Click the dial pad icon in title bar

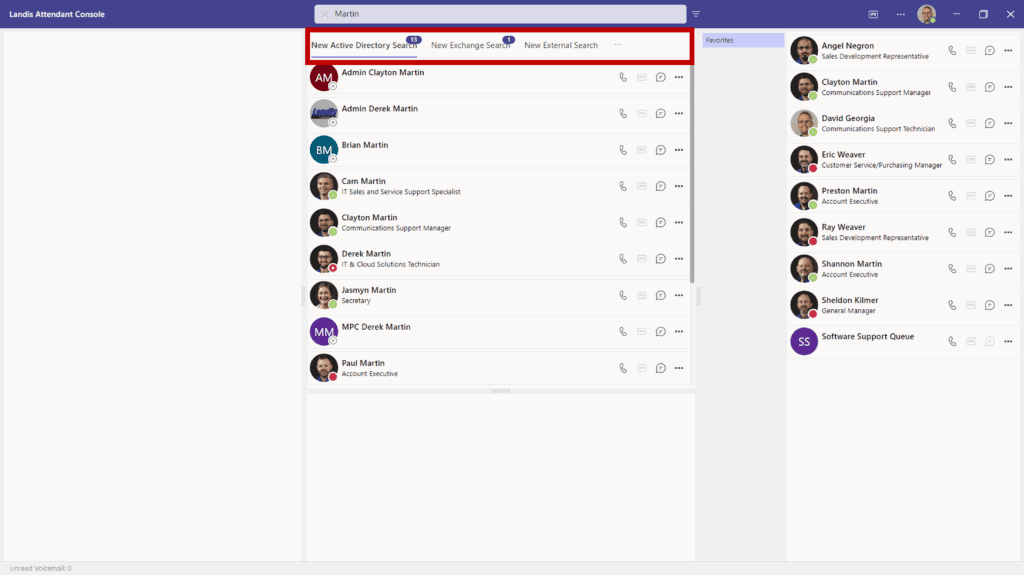tap(873, 14)
